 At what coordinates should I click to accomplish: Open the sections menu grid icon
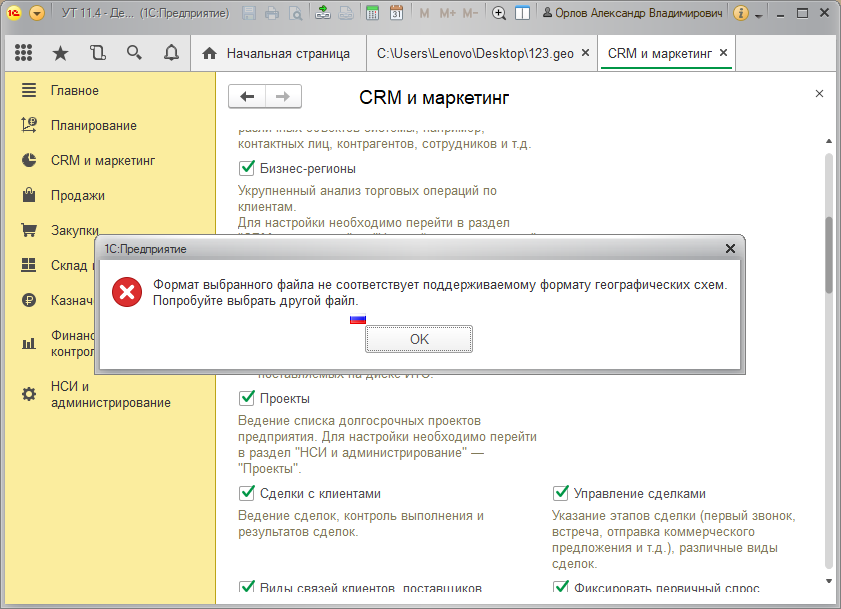coord(24,53)
